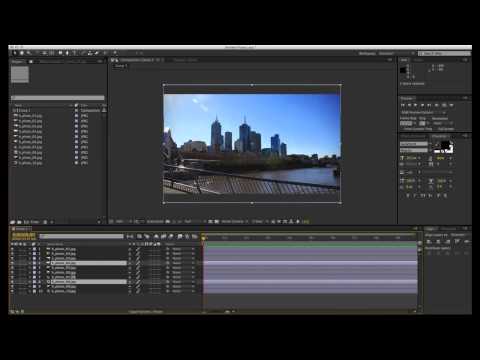Click the First Frame button in Preview panel
Viewport: 480px width, 360px height.
coord(403,105)
